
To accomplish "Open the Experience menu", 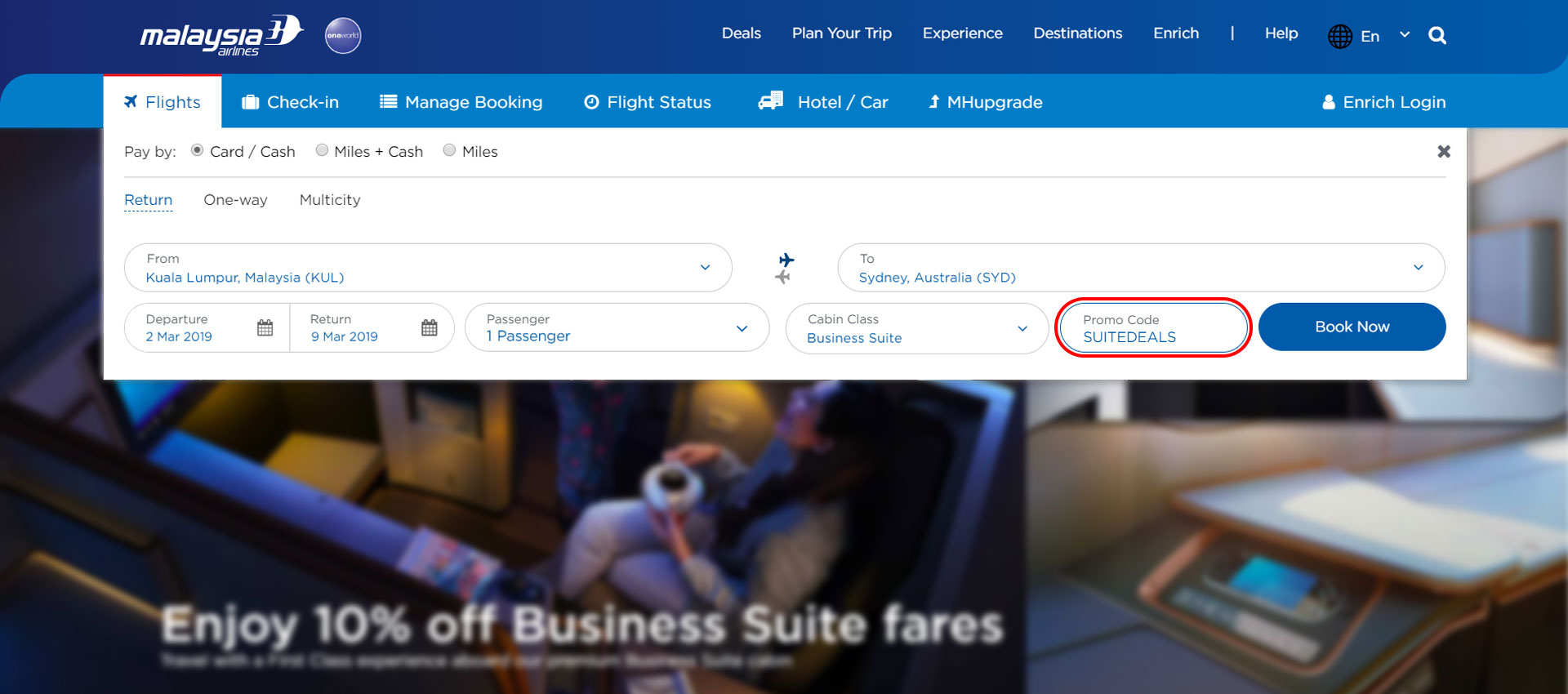I will pos(963,33).
